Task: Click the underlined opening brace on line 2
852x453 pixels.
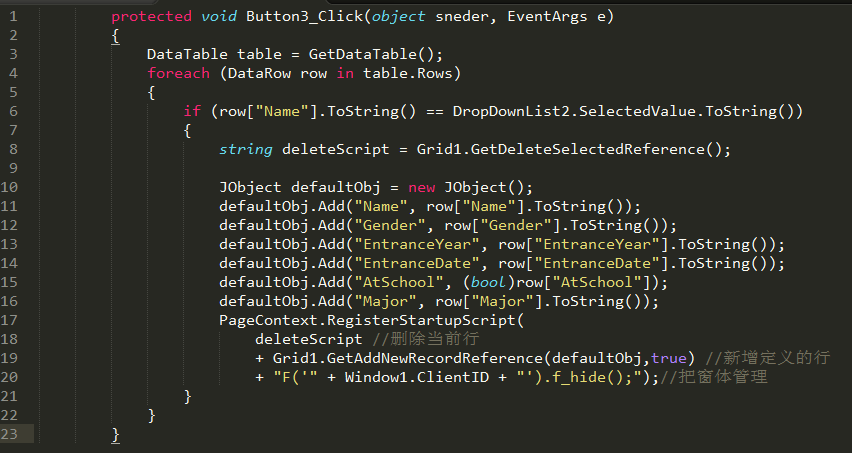Action: pos(115,36)
